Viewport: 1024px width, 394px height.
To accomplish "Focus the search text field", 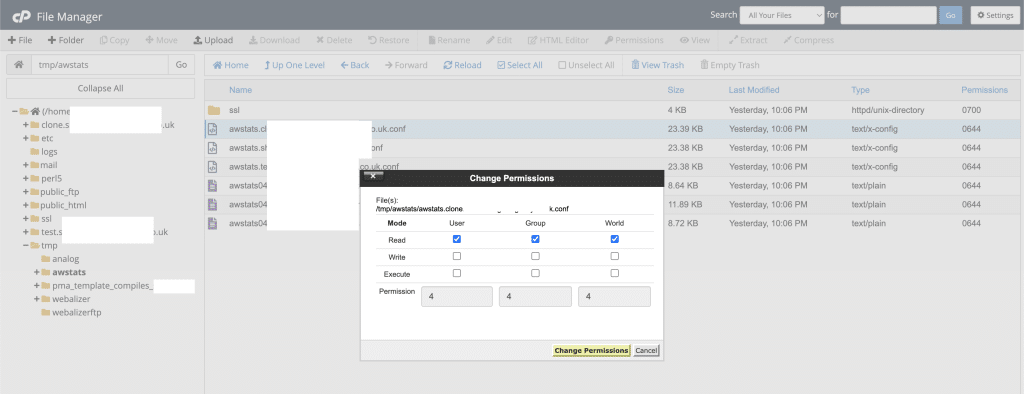I will tap(888, 15).
